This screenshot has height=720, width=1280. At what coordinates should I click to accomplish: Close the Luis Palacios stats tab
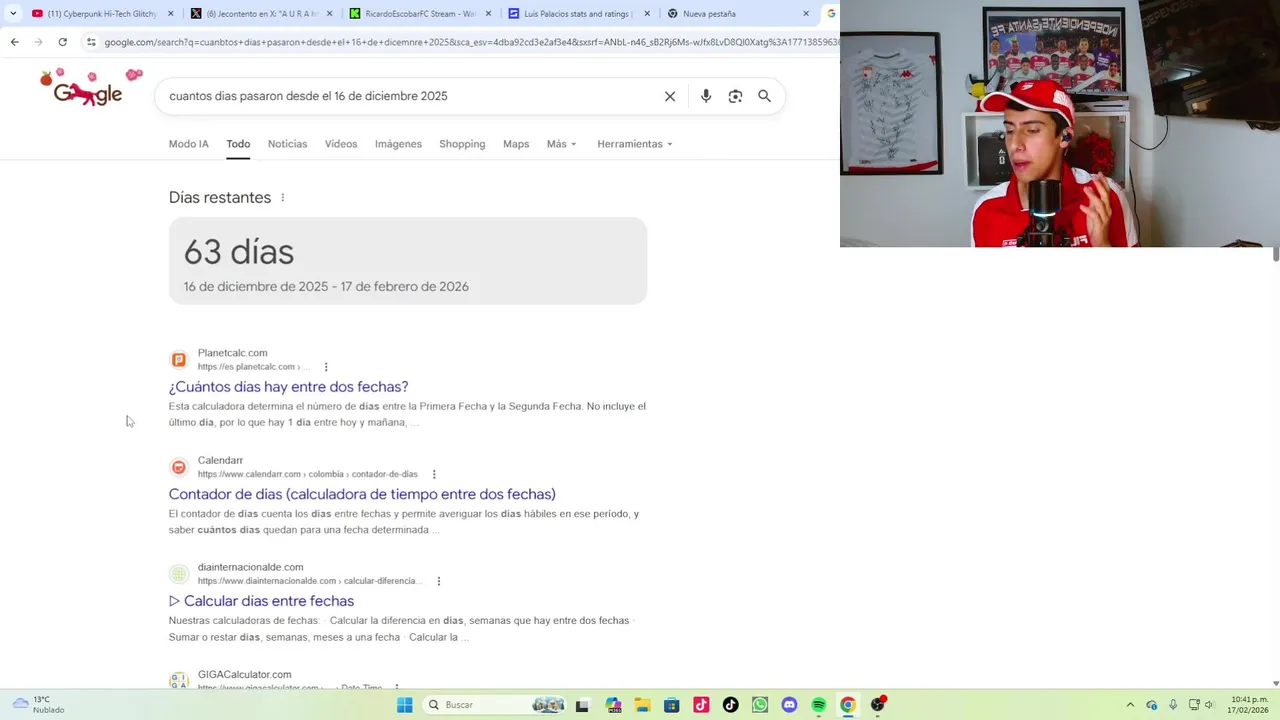[x=647, y=14]
